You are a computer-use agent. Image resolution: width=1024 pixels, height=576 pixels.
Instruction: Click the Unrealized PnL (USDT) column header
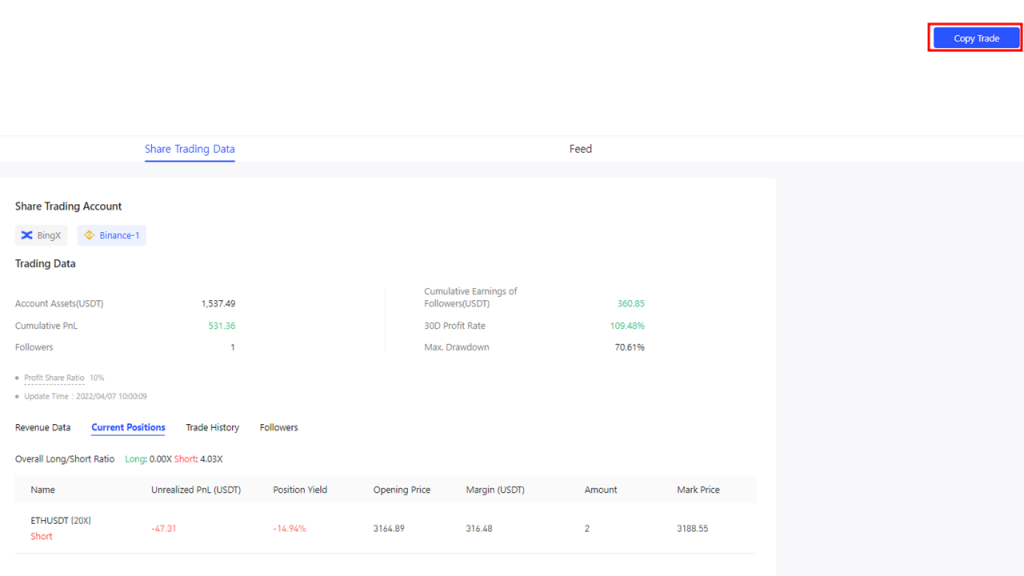196,489
